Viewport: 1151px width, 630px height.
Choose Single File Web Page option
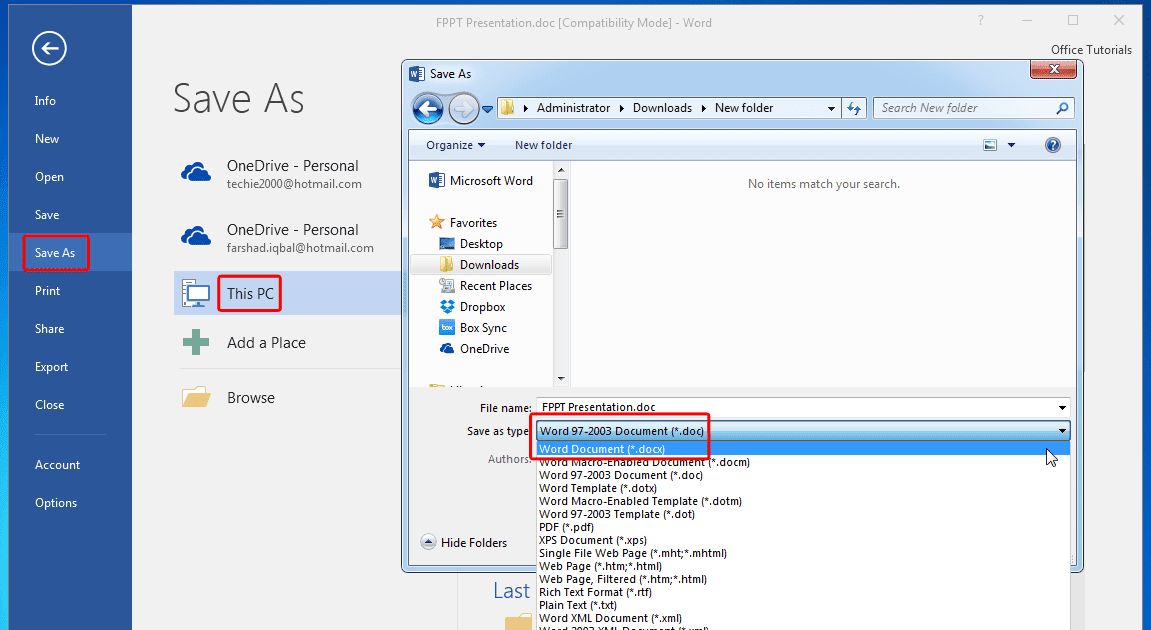pyautogui.click(x=803, y=553)
